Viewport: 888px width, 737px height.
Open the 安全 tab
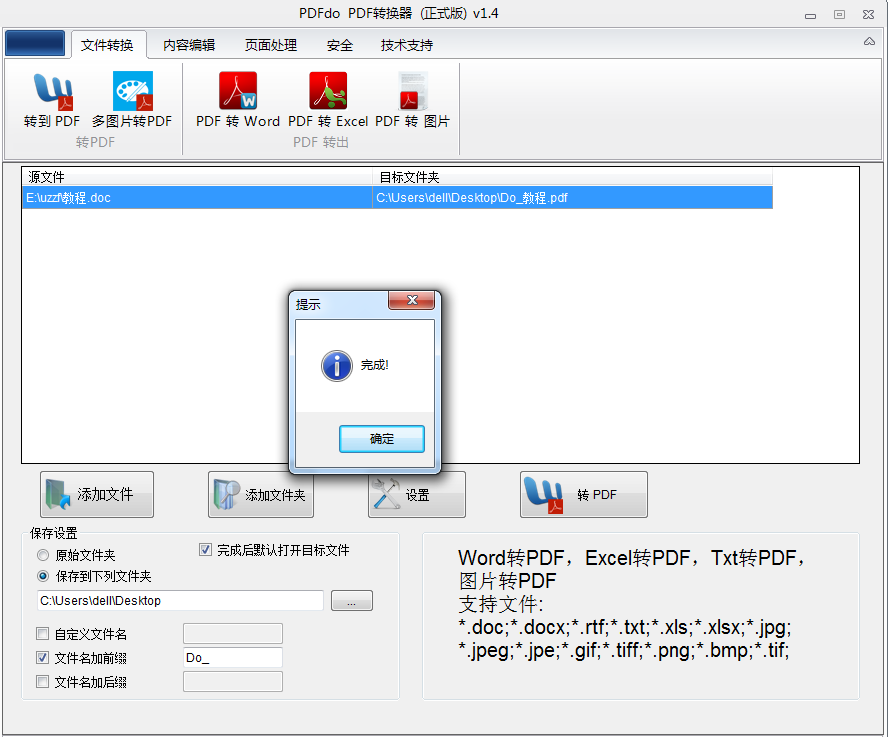tap(339, 44)
